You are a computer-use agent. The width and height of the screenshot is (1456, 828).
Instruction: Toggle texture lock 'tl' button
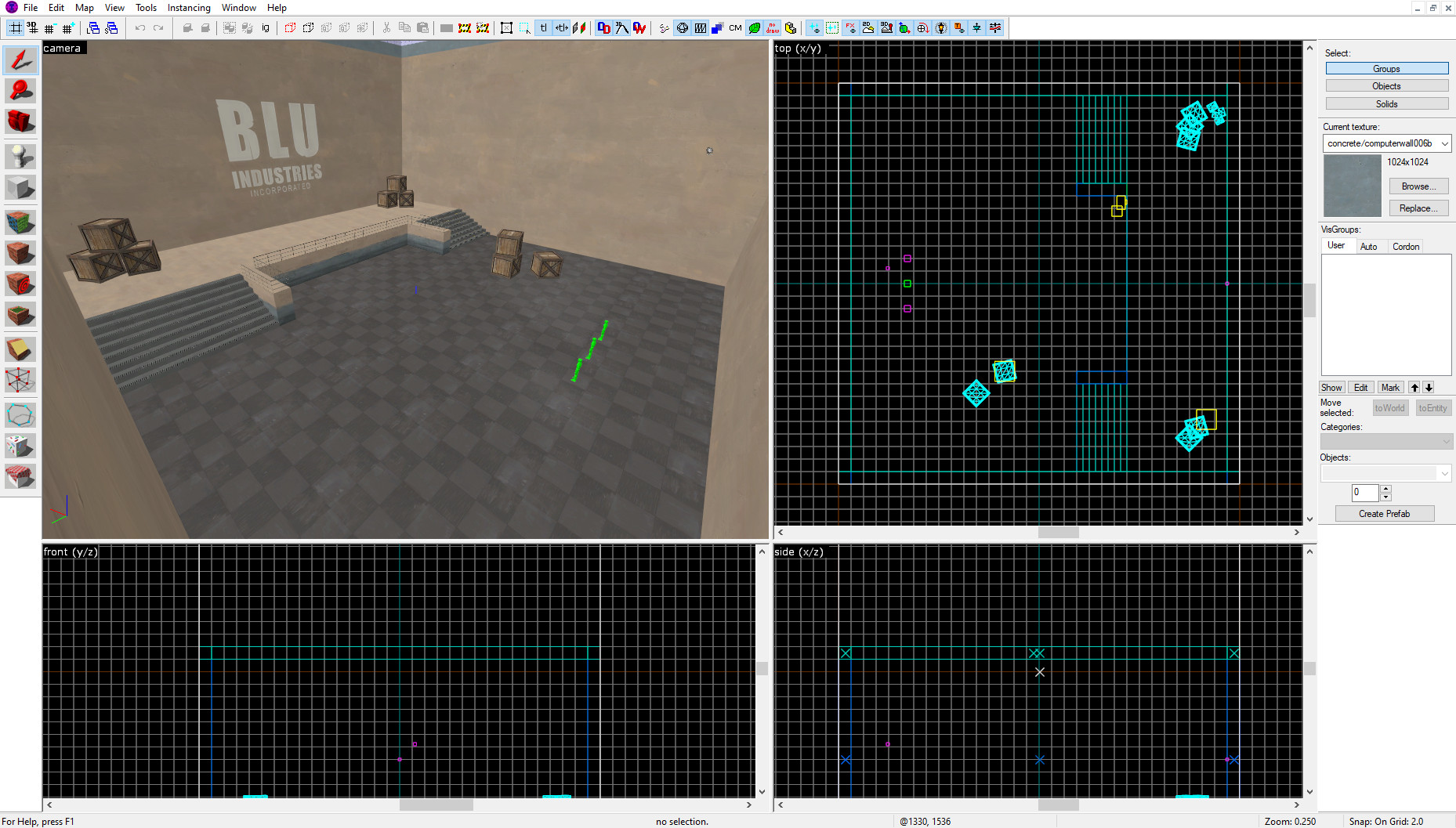544,28
